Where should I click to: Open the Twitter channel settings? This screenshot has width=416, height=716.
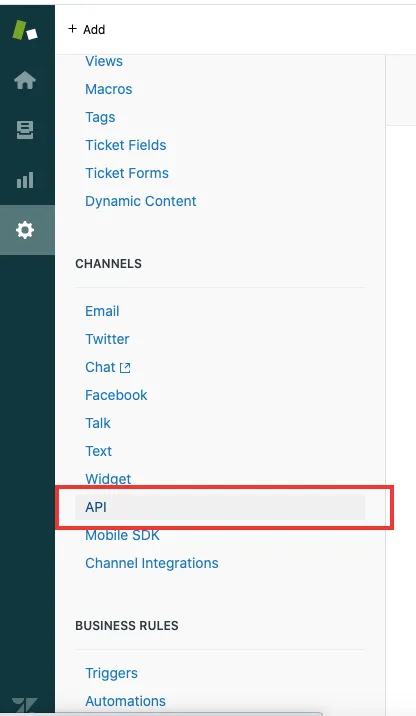pyautogui.click(x=107, y=339)
